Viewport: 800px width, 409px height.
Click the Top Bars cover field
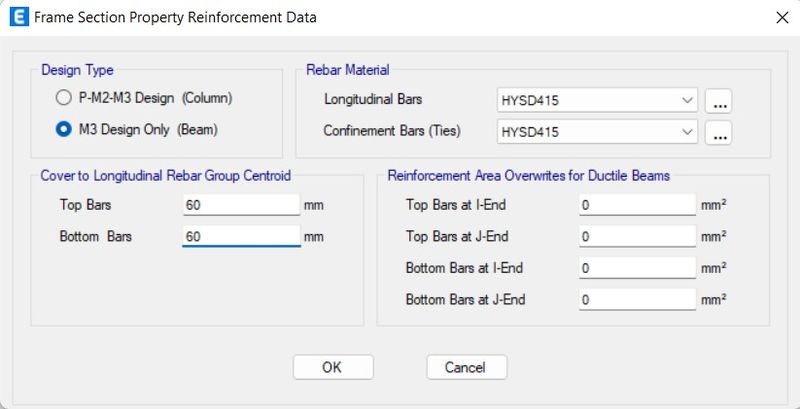241,205
